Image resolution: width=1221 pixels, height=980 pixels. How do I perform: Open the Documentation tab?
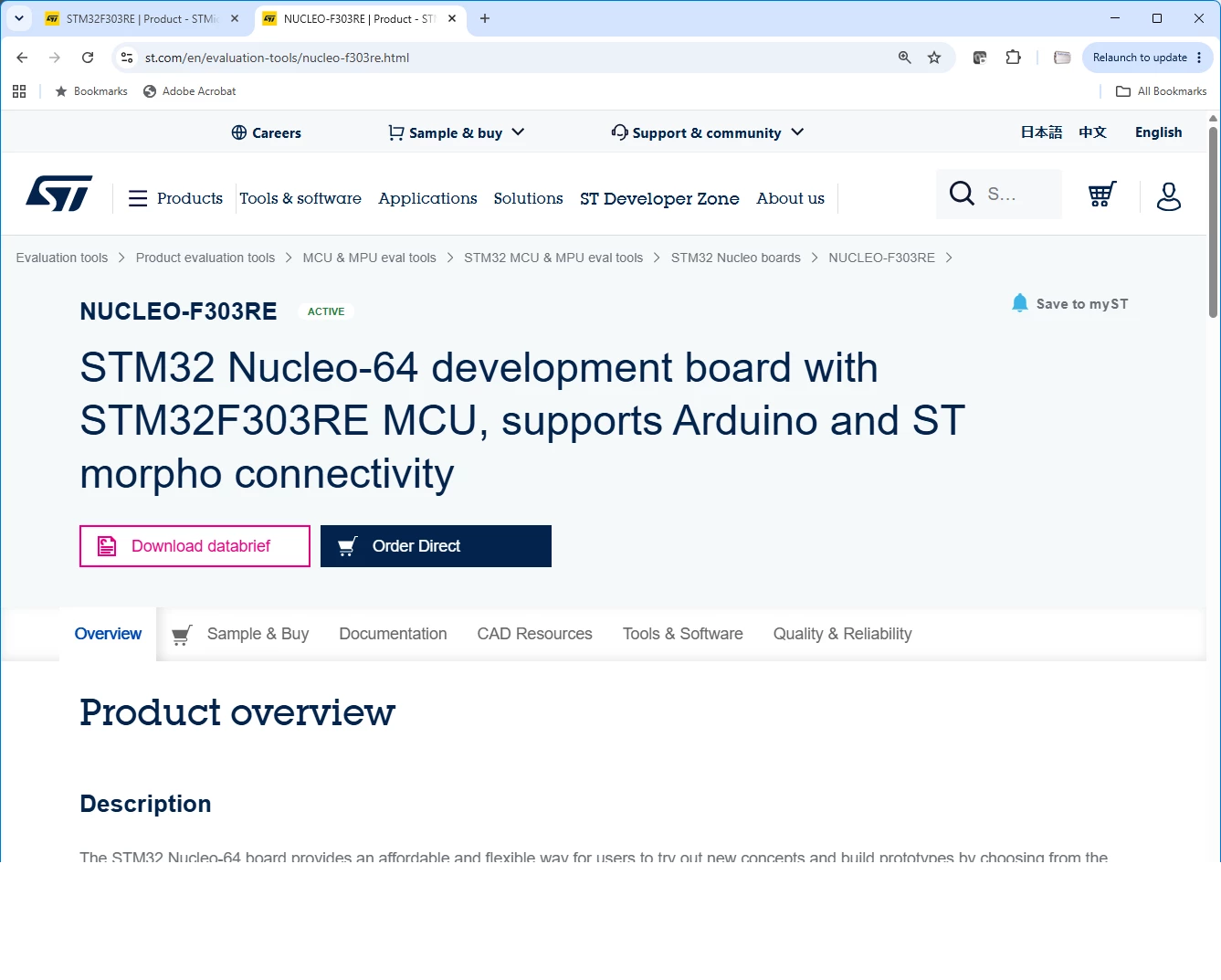393,634
